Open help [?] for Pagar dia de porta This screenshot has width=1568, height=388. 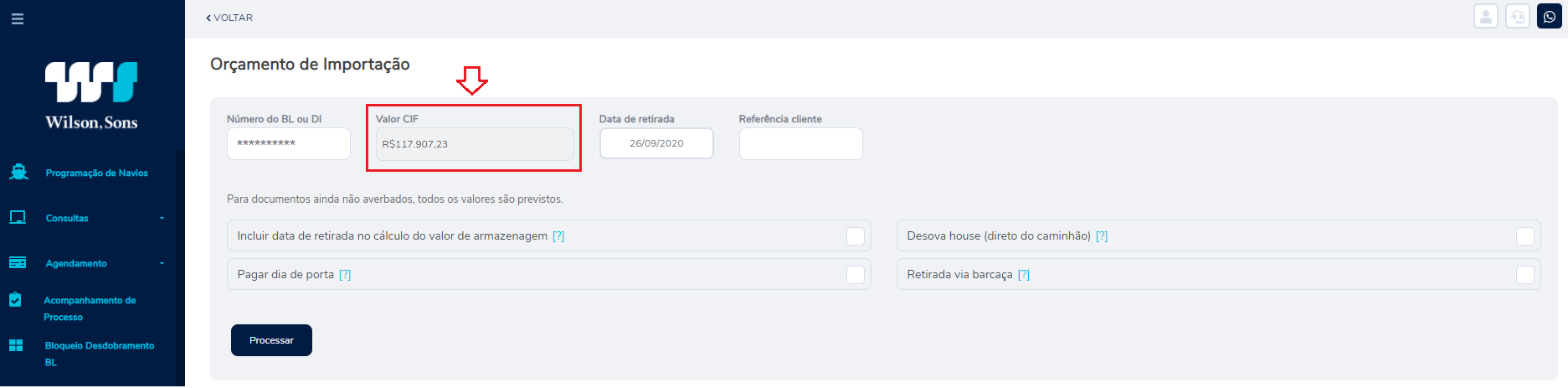click(x=345, y=275)
